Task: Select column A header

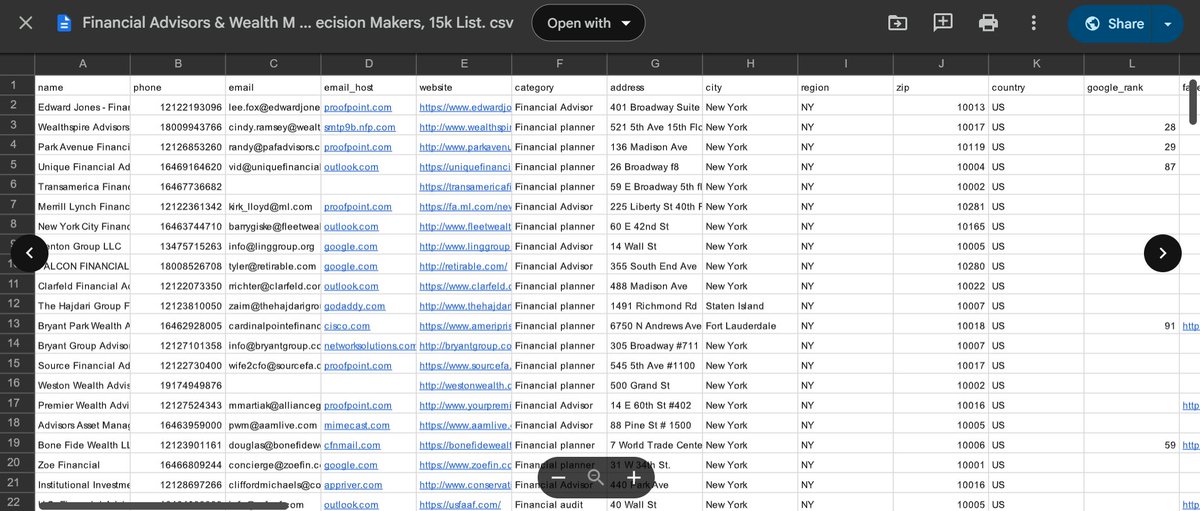Action: coord(82,64)
